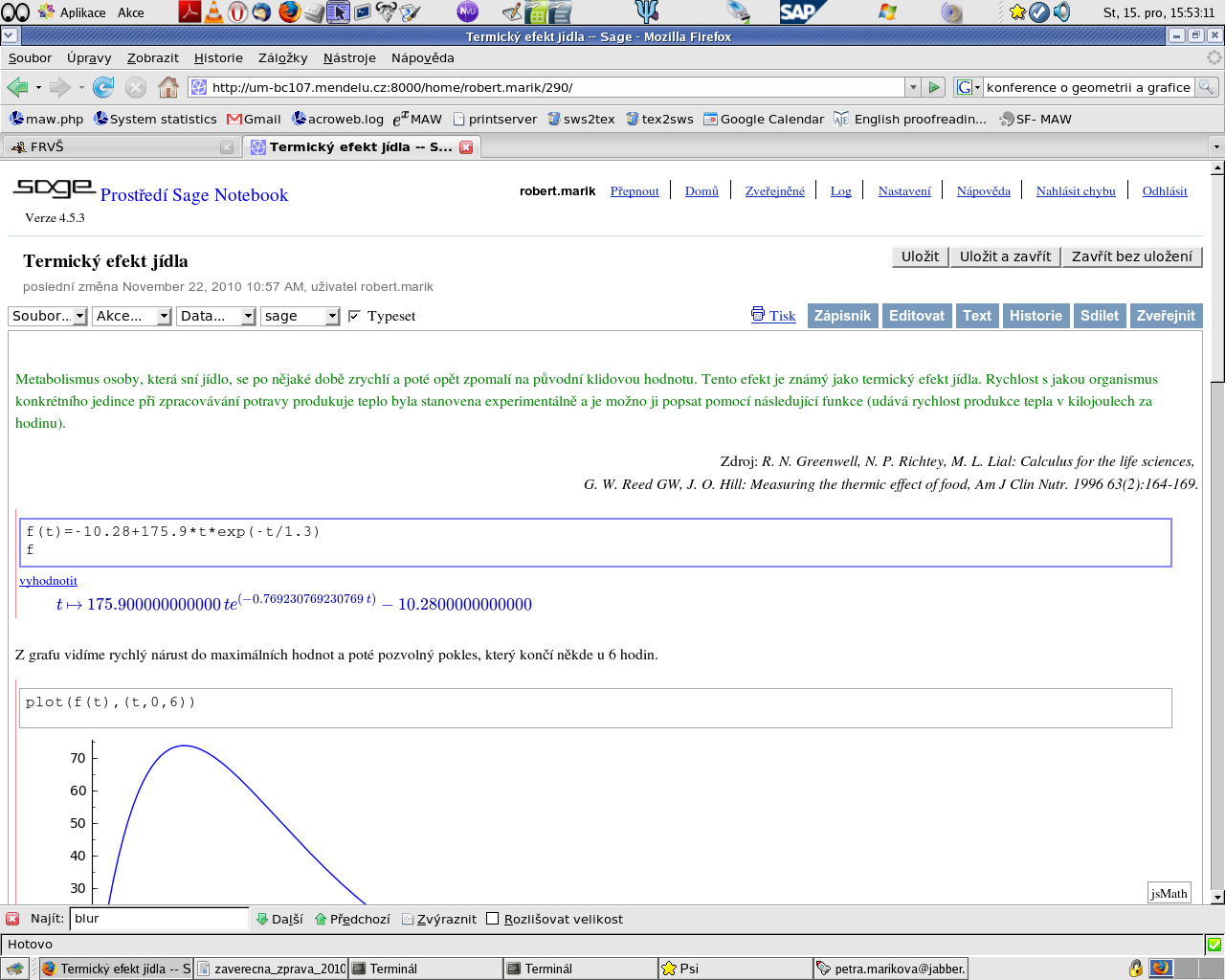Open the sage language dropdown
The height and width of the screenshot is (980, 1225).
(301, 316)
